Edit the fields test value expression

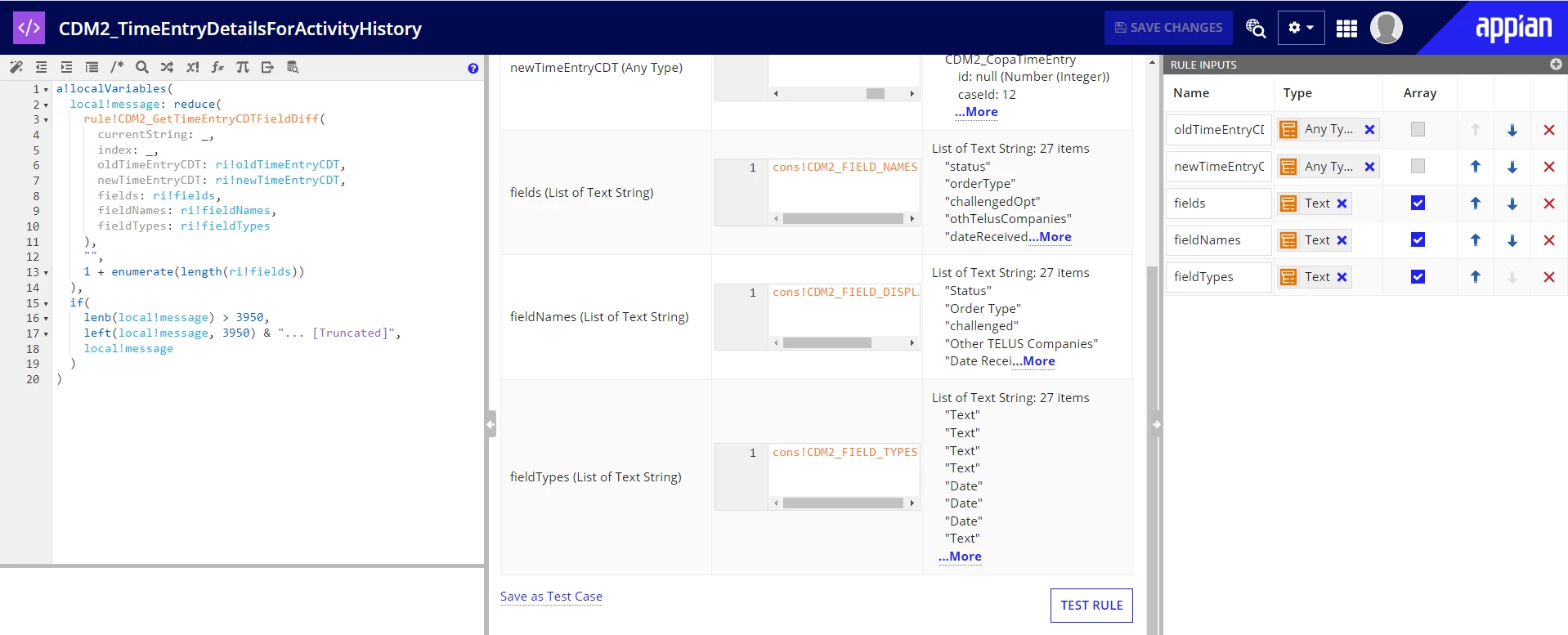pos(844,186)
